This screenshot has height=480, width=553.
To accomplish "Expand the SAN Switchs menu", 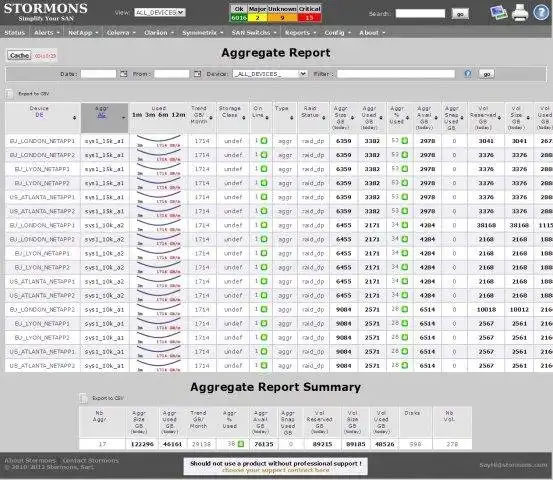I will click(254, 33).
